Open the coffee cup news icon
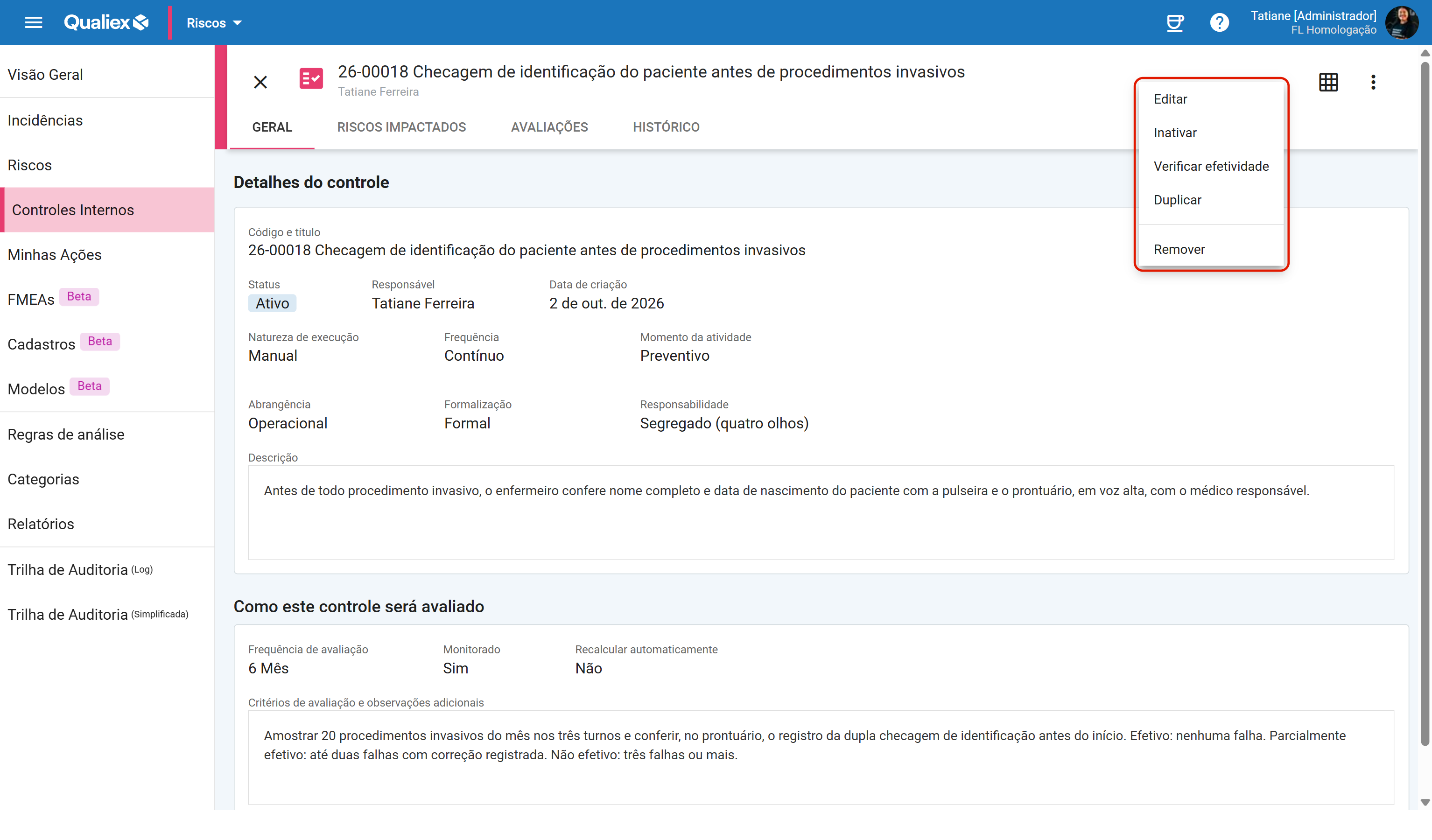 click(1174, 23)
